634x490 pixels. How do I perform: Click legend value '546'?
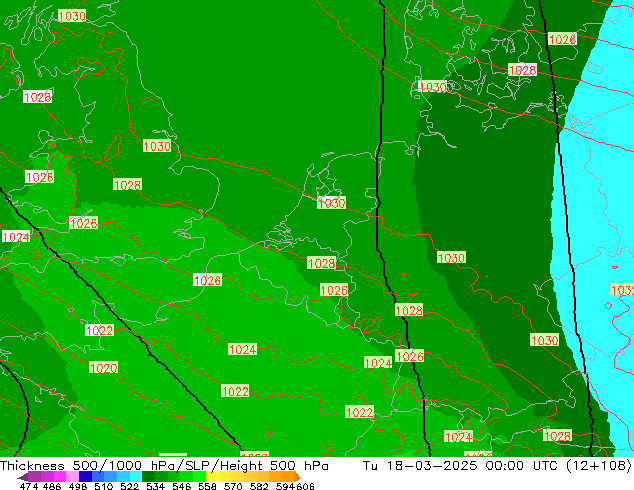[181, 486]
